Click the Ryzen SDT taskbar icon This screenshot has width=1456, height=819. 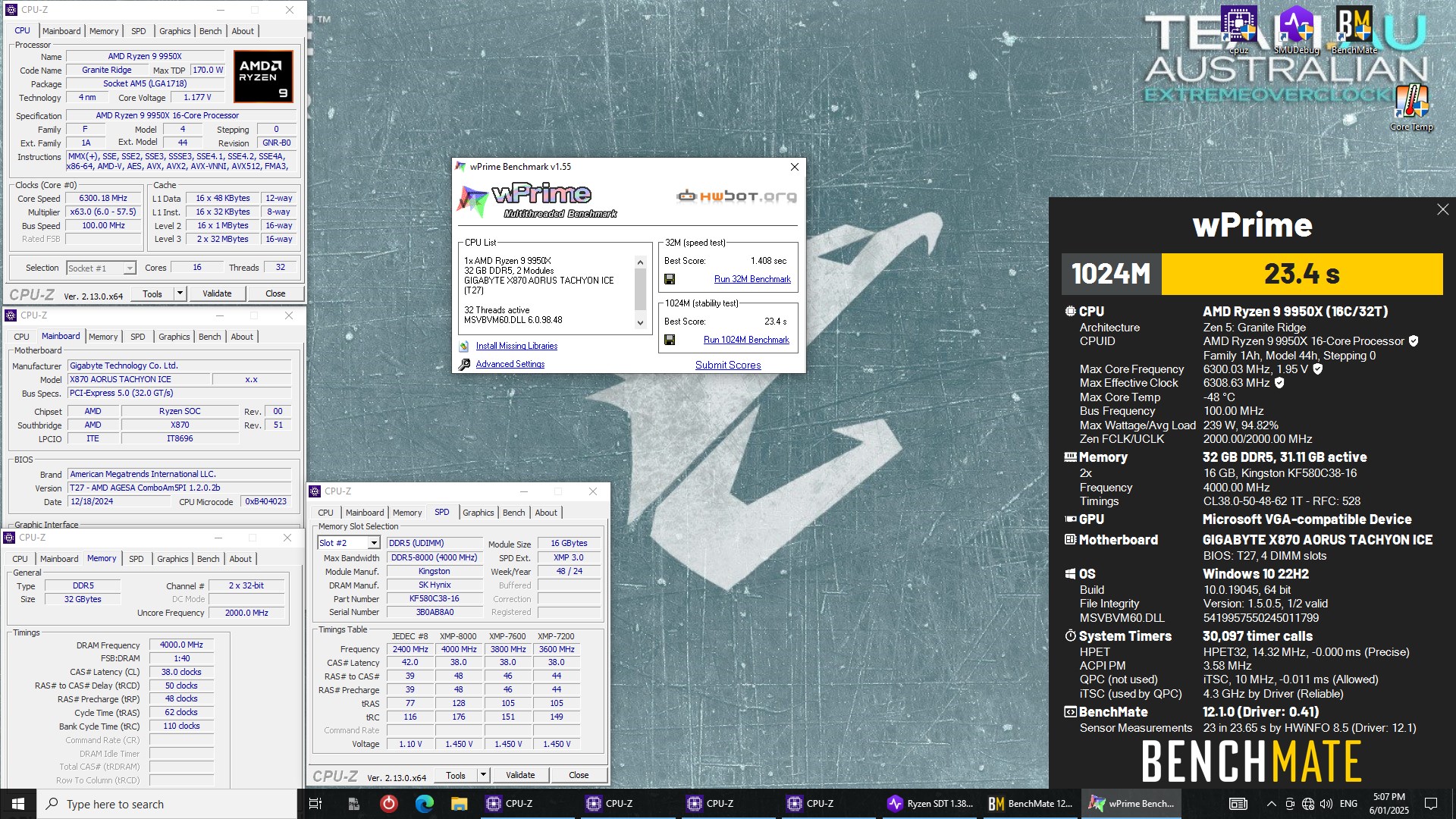(930, 803)
